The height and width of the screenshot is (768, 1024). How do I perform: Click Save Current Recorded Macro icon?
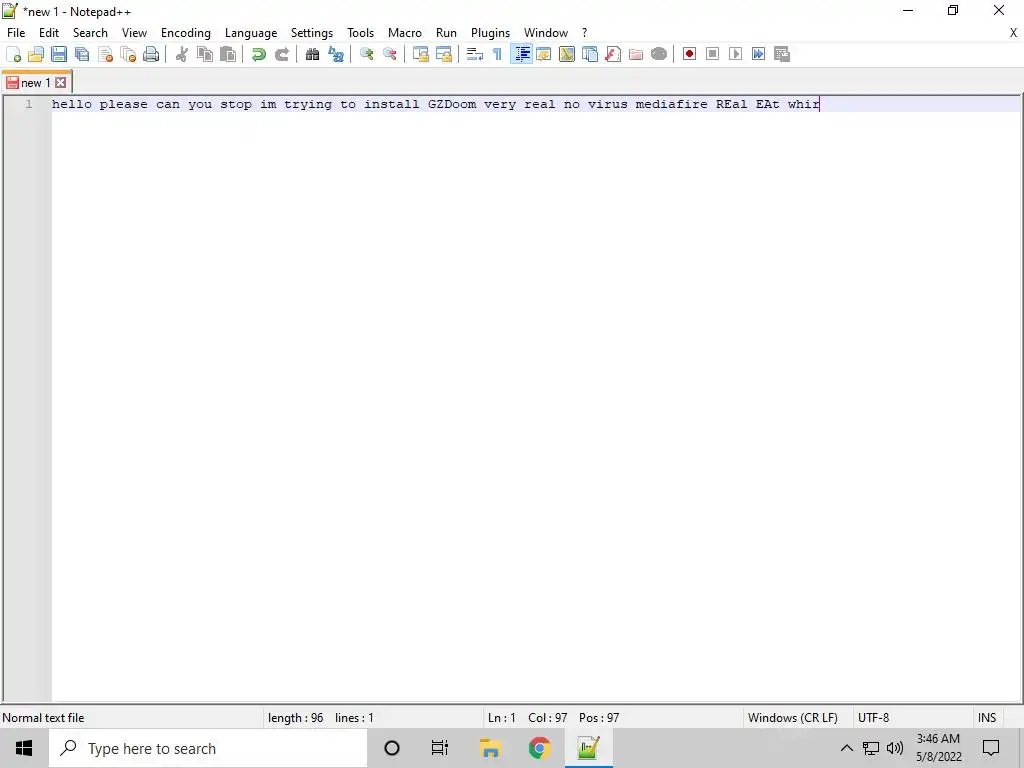coord(782,54)
